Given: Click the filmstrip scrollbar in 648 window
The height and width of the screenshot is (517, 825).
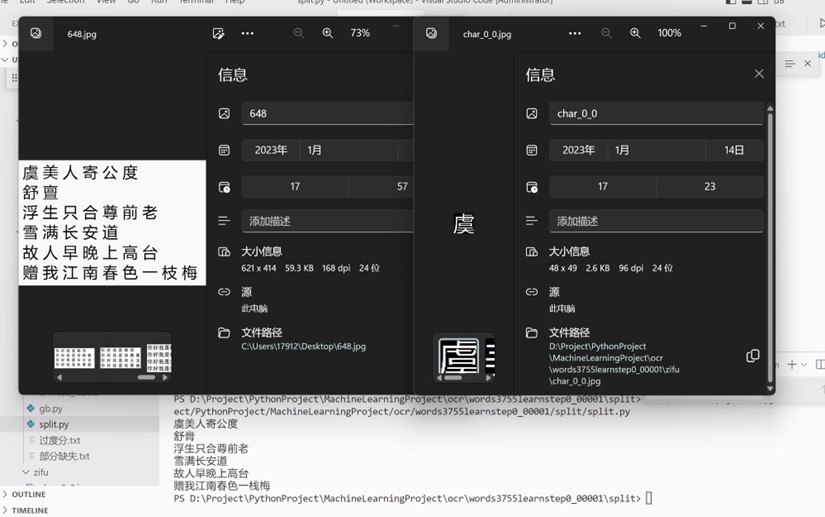Looking at the screenshot, I should pos(146,377).
